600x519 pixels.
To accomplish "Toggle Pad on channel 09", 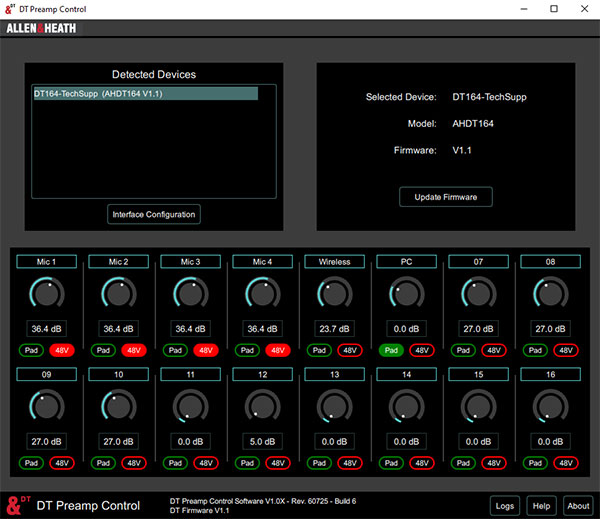I will coord(31,463).
